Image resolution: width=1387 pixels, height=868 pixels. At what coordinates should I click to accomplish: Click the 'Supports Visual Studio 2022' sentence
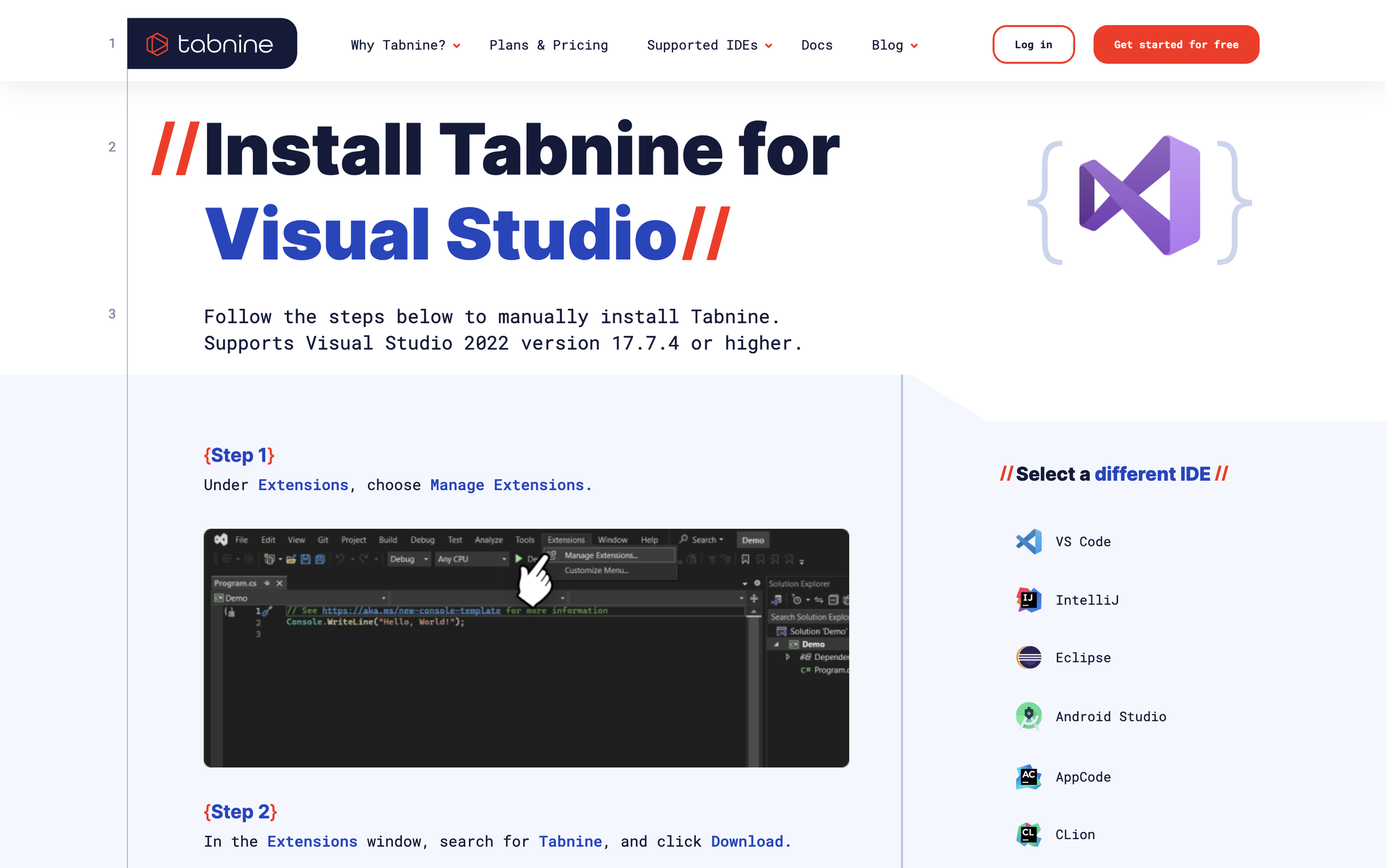503,343
